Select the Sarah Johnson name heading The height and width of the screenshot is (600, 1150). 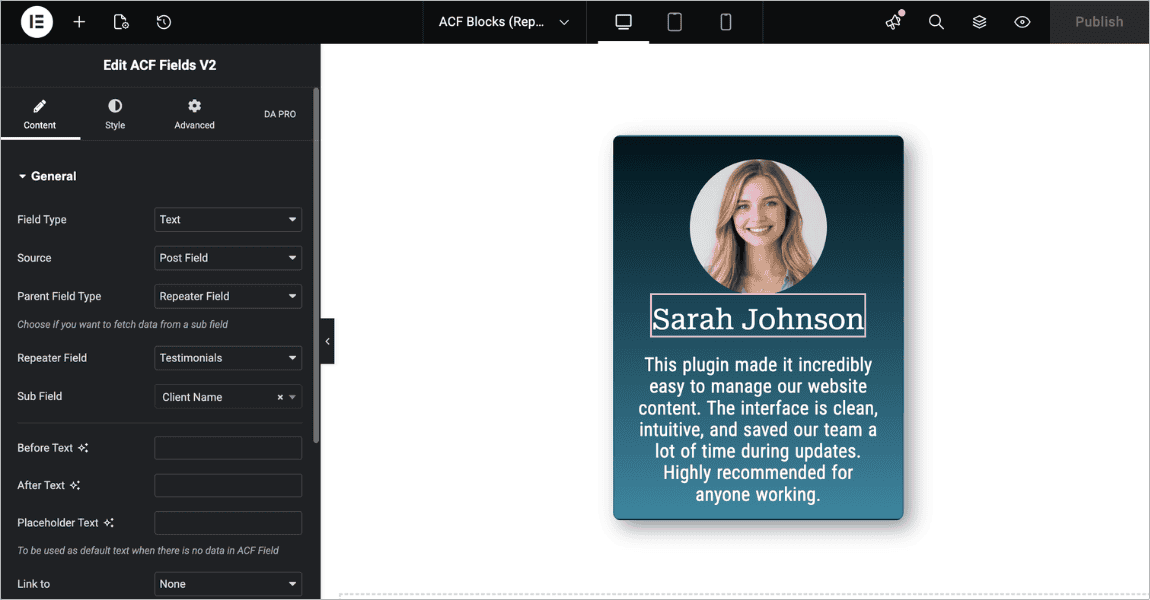tap(758, 315)
